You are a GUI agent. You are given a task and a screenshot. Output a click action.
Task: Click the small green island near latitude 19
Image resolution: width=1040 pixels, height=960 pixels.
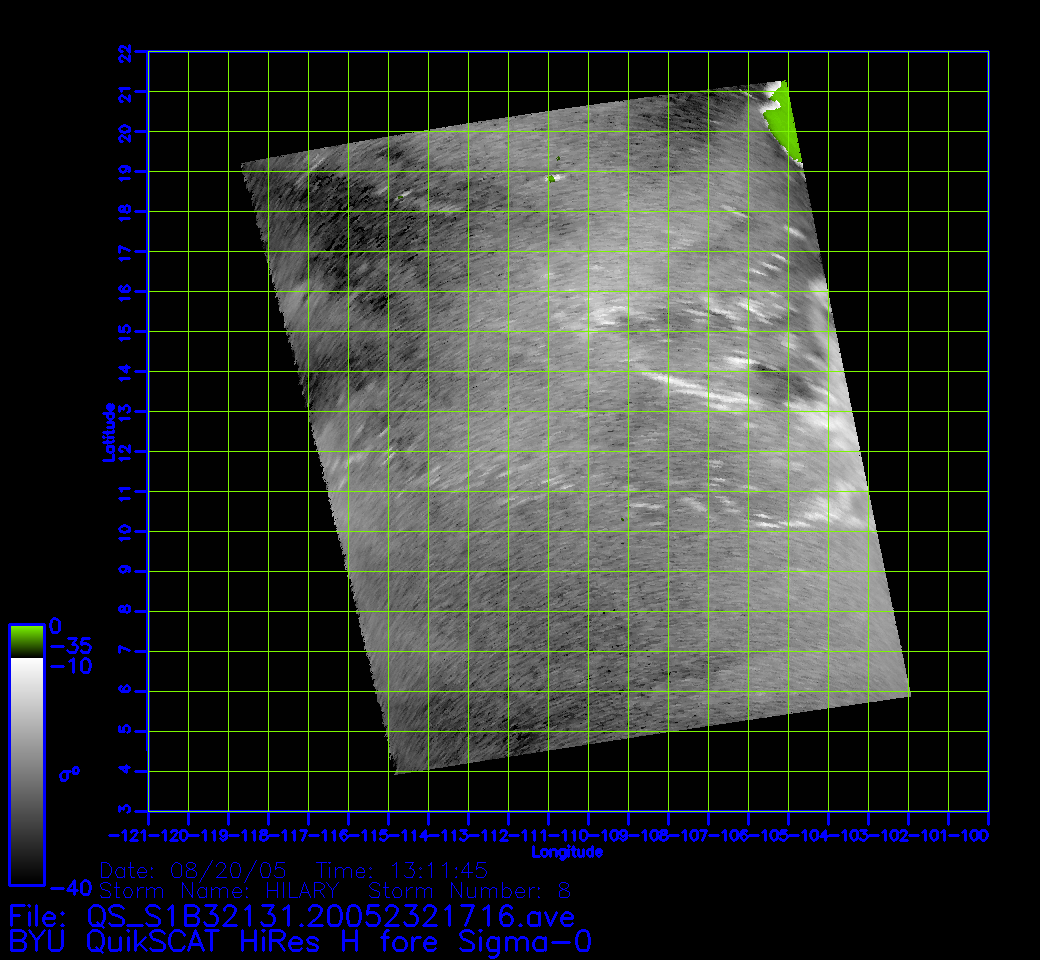pos(550,178)
